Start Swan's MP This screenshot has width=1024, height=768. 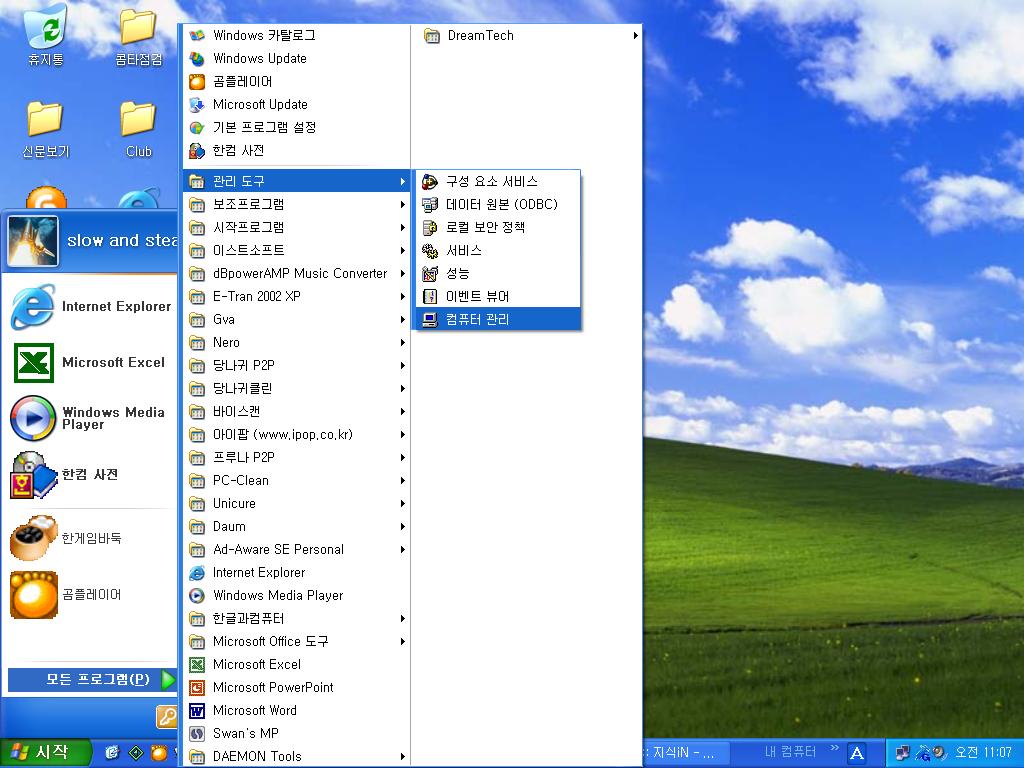297,733
